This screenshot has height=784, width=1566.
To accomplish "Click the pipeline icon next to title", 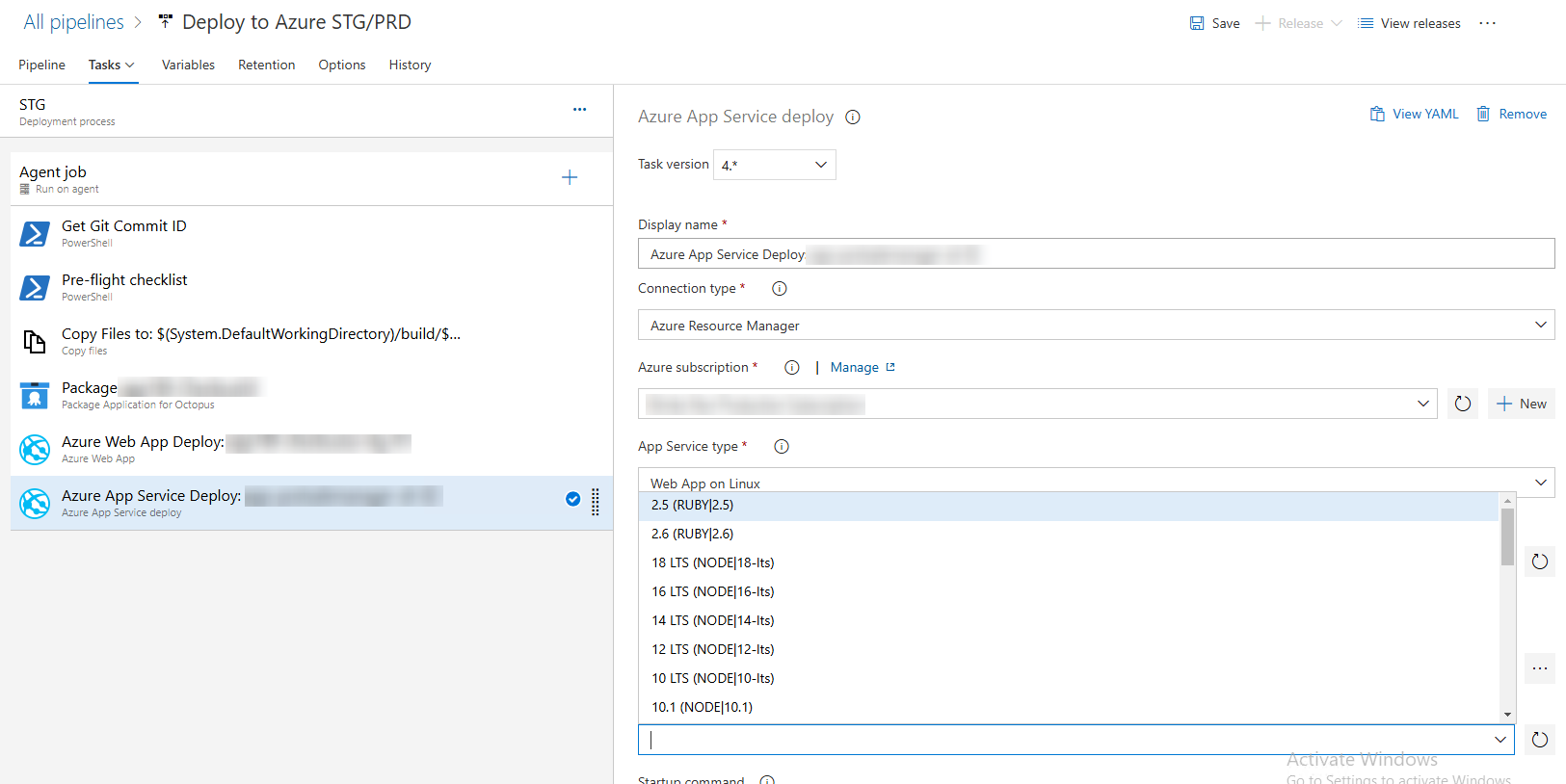I will pos(166,21).
